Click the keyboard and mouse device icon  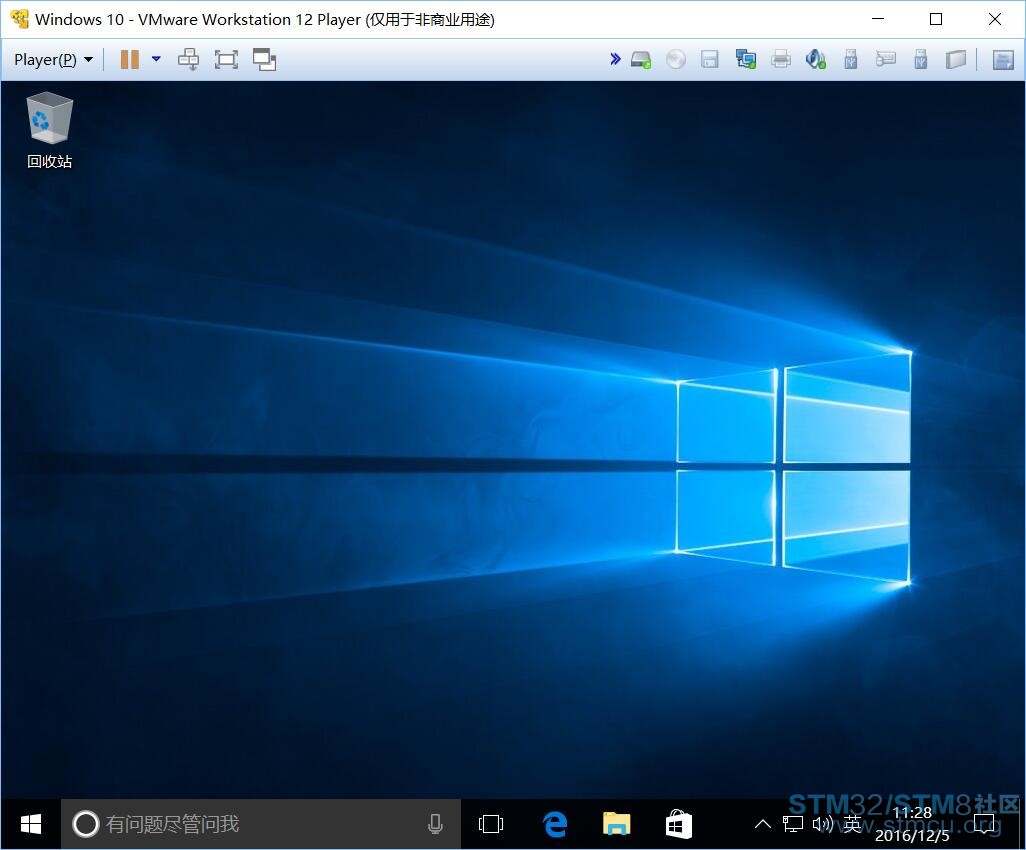pos(885,60)
